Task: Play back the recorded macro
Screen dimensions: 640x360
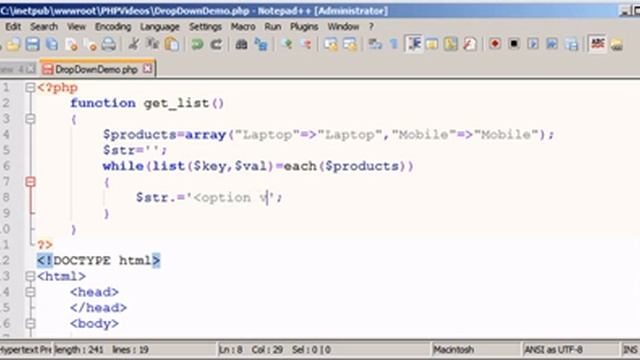Action: point(533,44)
